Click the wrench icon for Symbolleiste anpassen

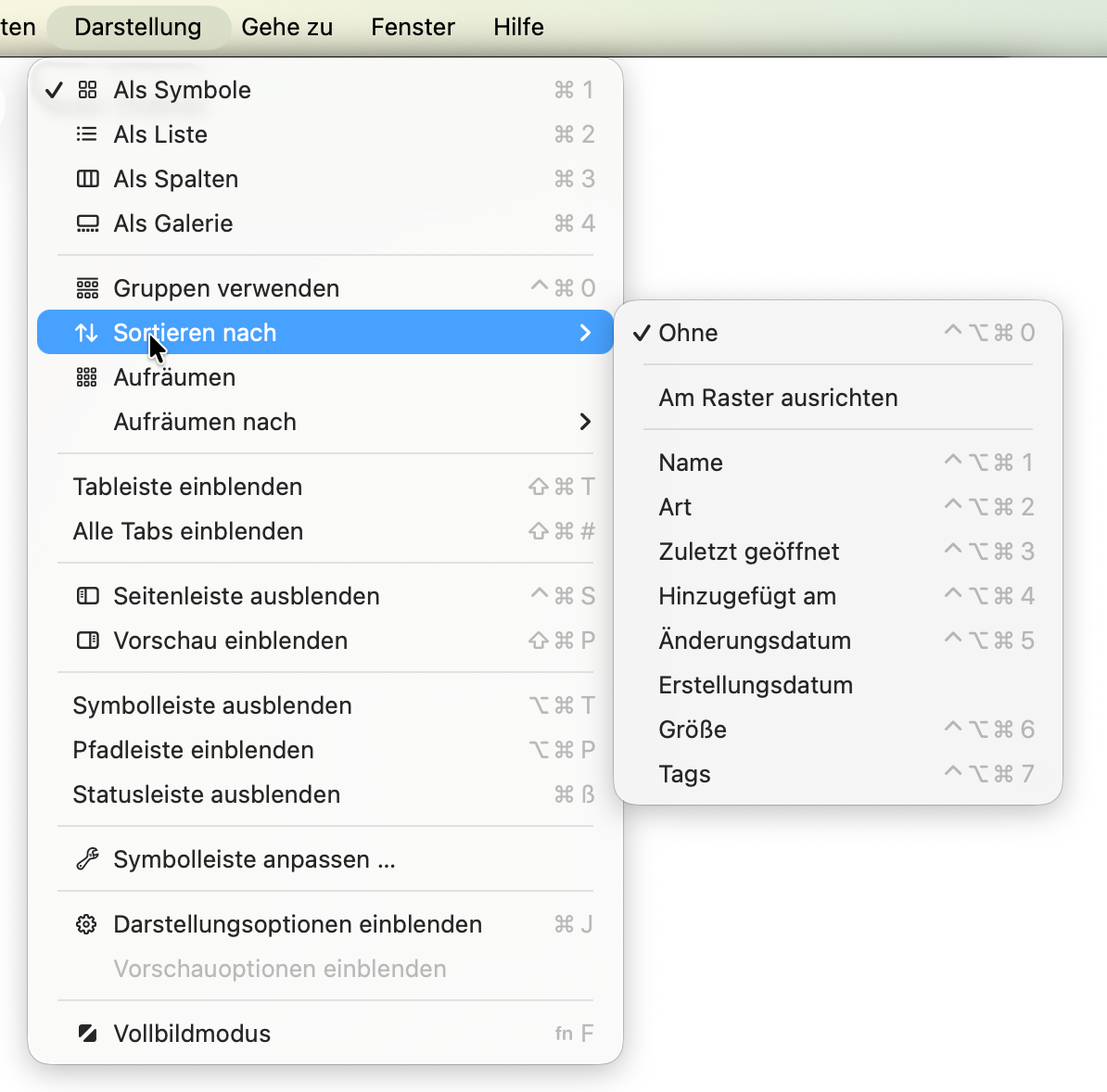(87, 859)
